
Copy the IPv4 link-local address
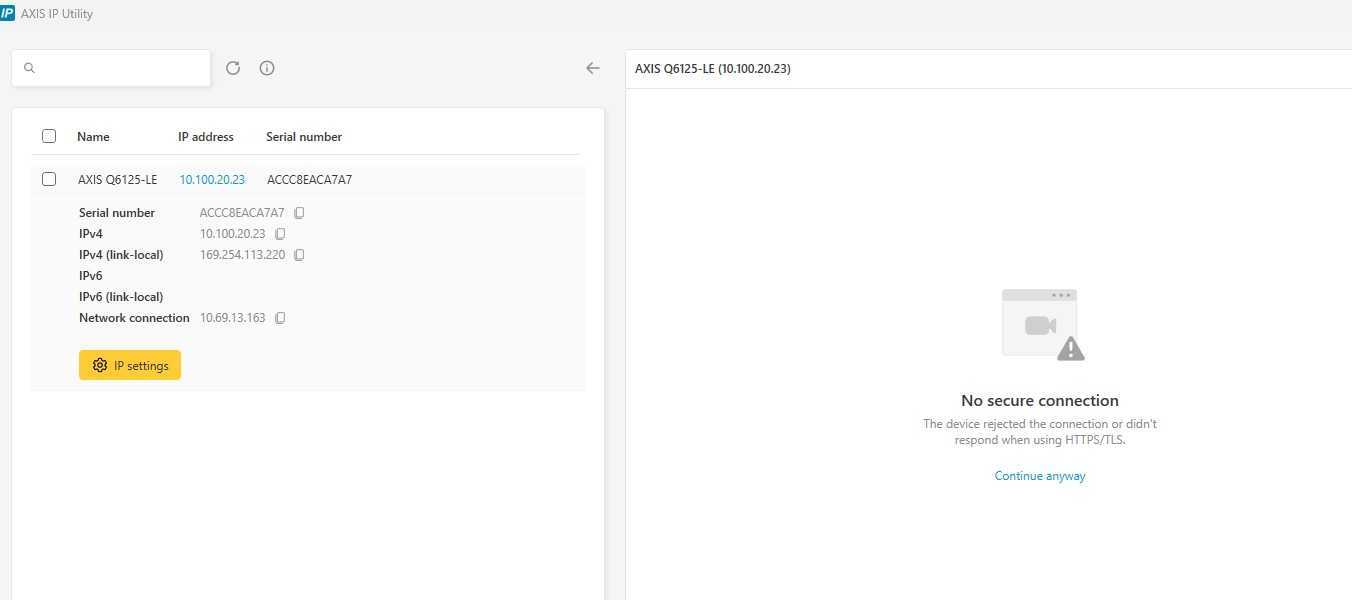point(299,255)
